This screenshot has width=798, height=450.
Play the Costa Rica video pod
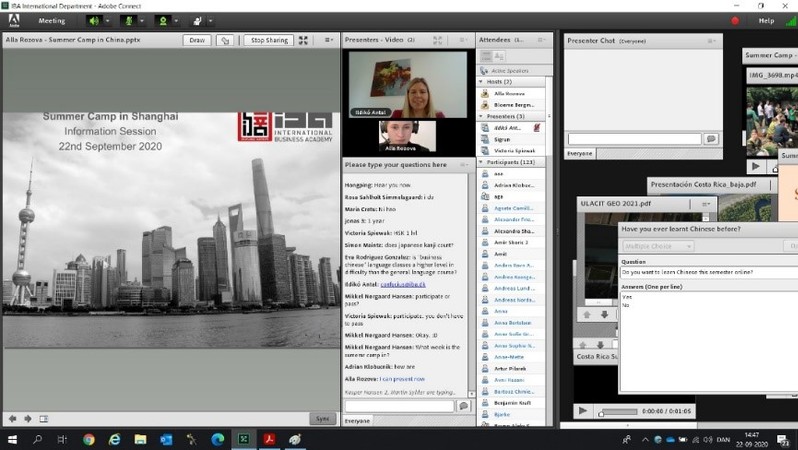click(583, 411)
